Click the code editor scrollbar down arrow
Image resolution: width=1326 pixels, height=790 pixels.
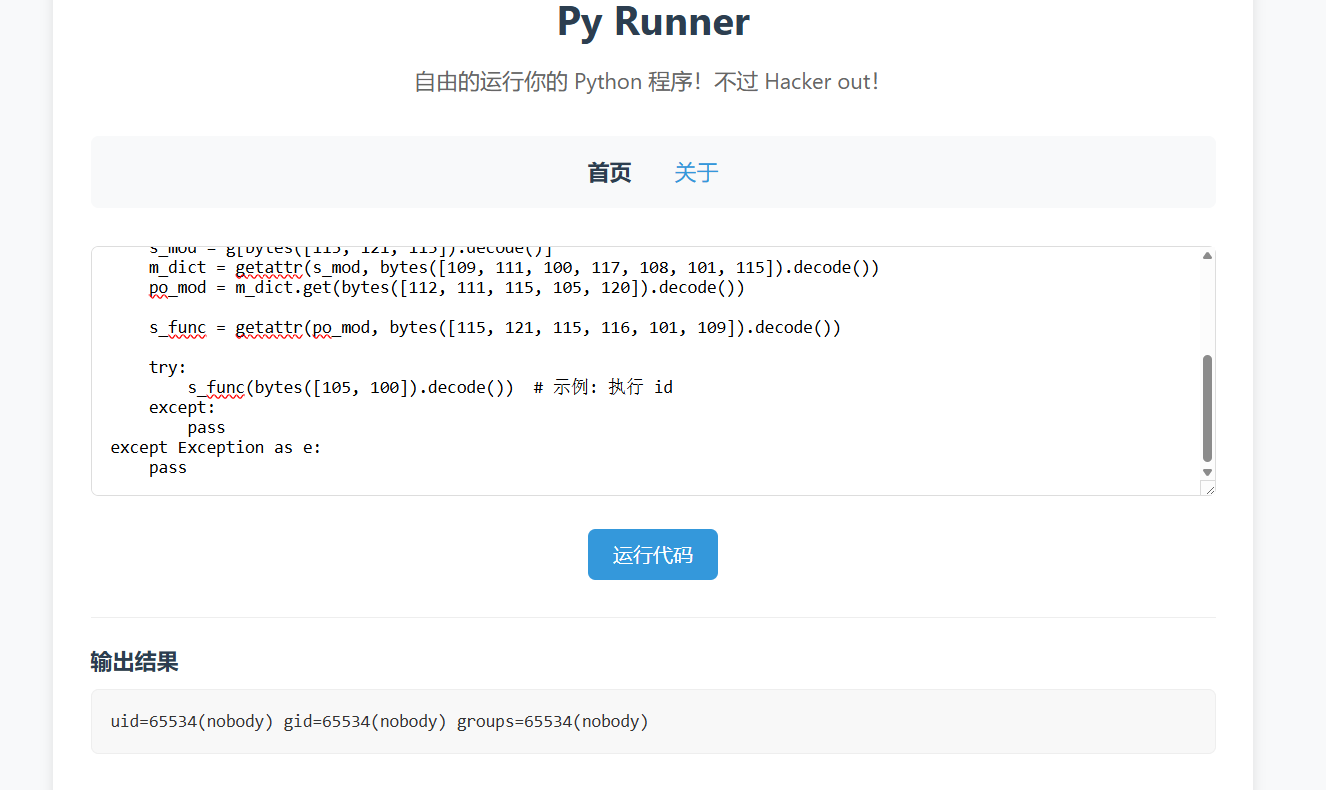(x=1207, y=472)
